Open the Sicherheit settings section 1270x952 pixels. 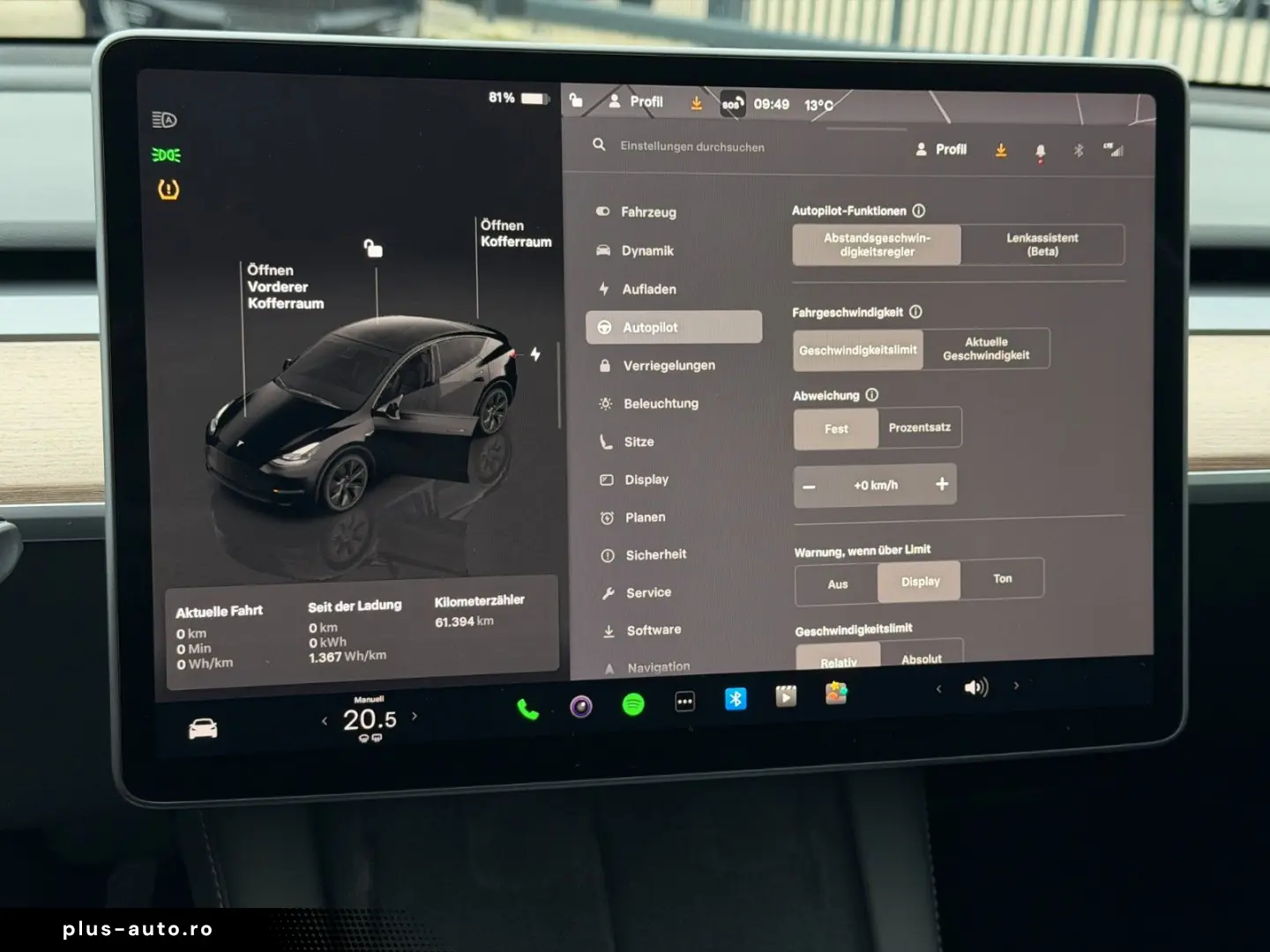click(x=655, y=554)
